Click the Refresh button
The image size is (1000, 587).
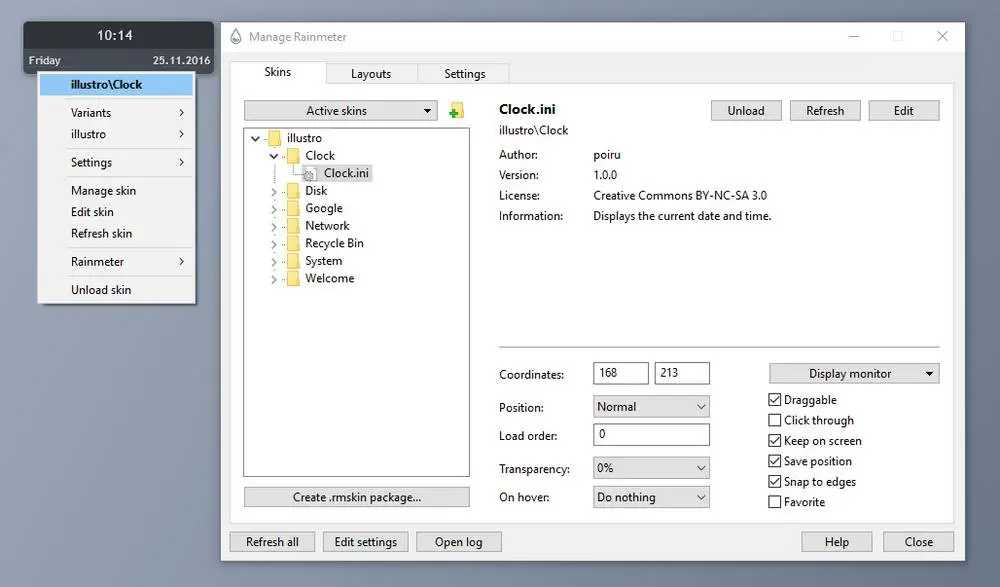pos(825,110)
